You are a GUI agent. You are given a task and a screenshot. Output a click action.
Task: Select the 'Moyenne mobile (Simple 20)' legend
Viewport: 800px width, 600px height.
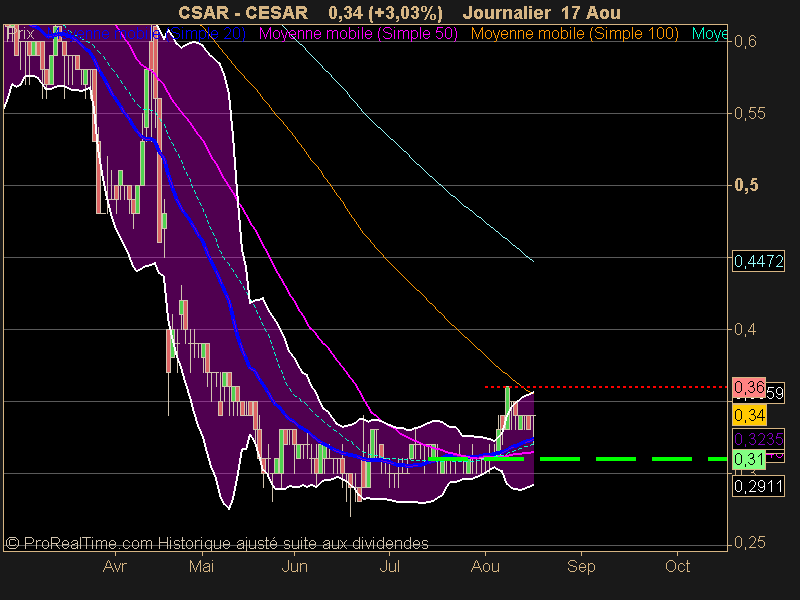(145, 34)
